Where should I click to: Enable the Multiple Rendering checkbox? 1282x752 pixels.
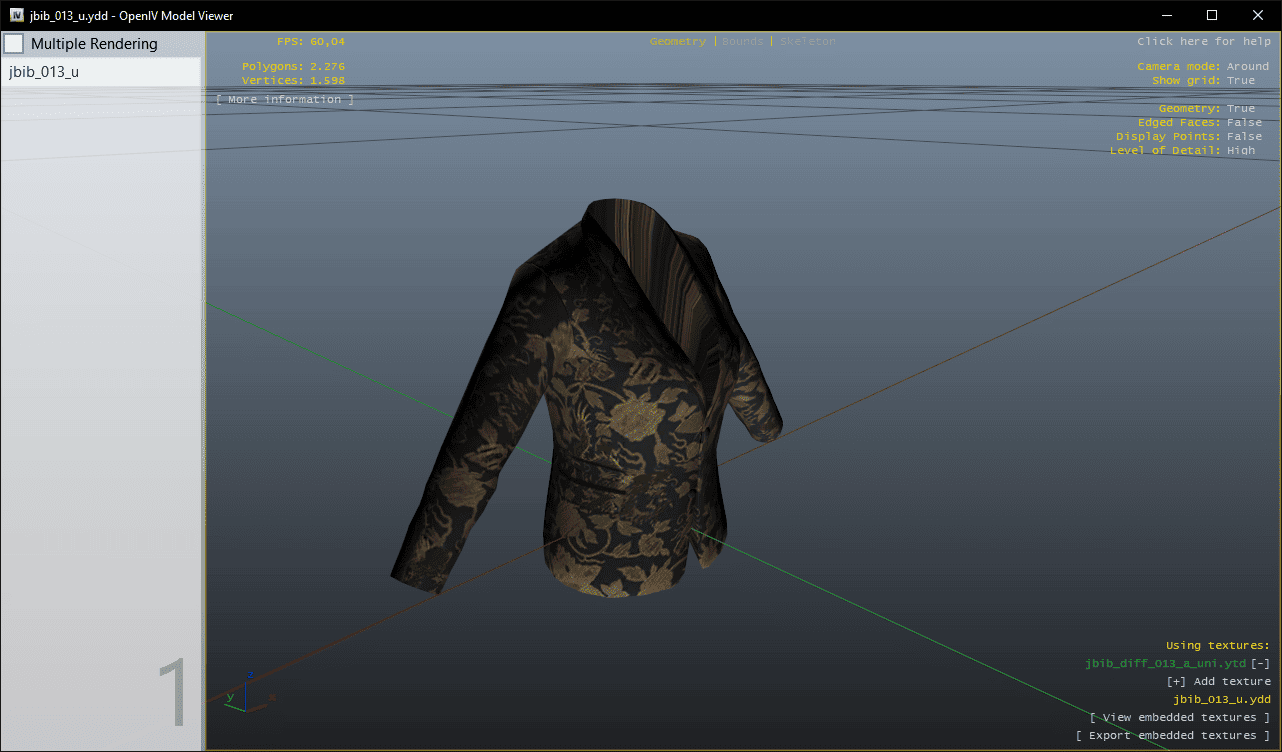click(x=14, y=44)
